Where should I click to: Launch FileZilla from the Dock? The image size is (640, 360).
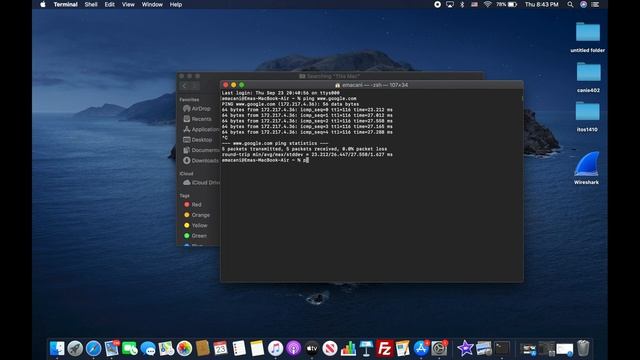tap(384, 348)
